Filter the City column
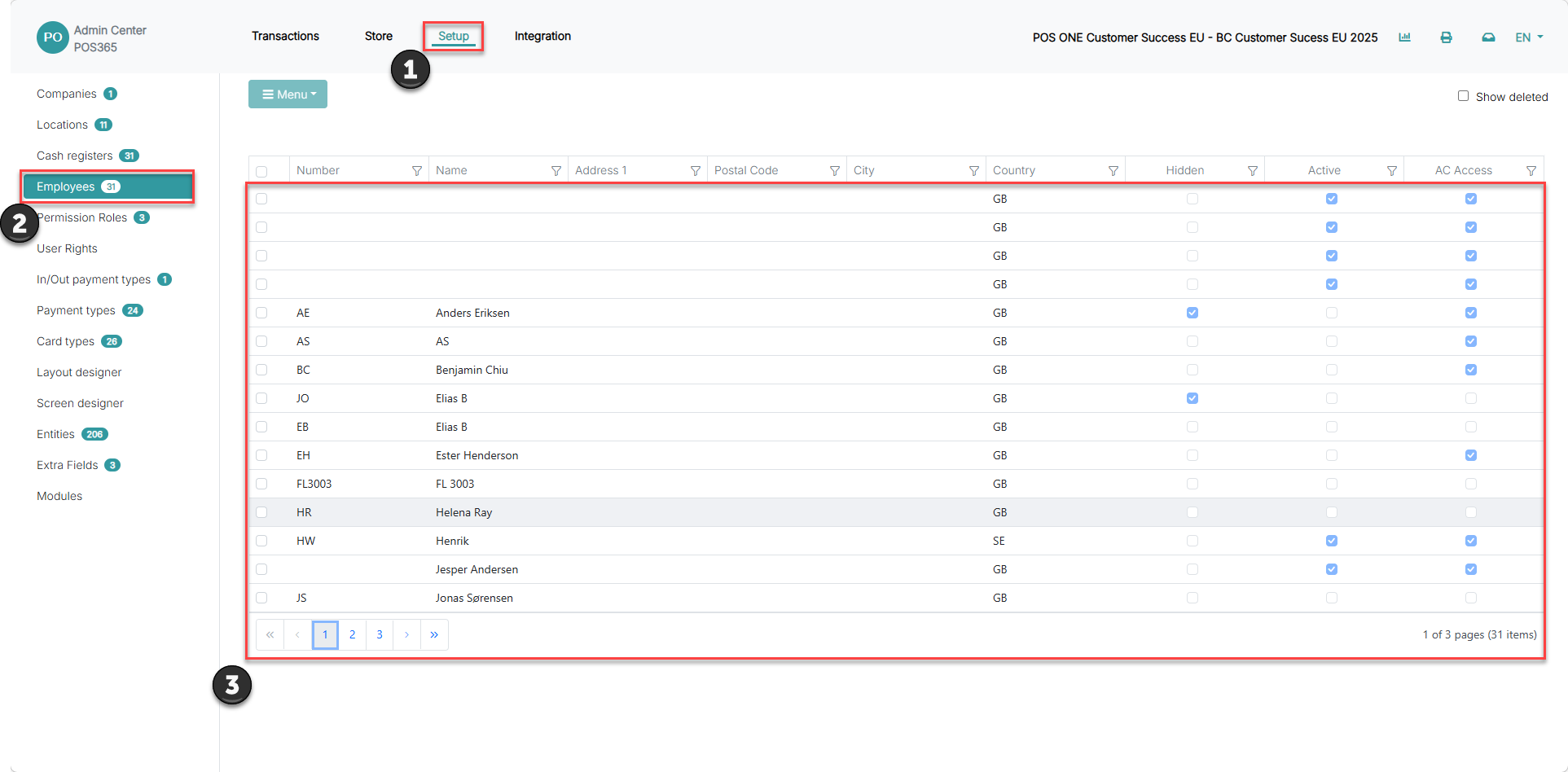The image size is (1568, 772). click(974, 171)
